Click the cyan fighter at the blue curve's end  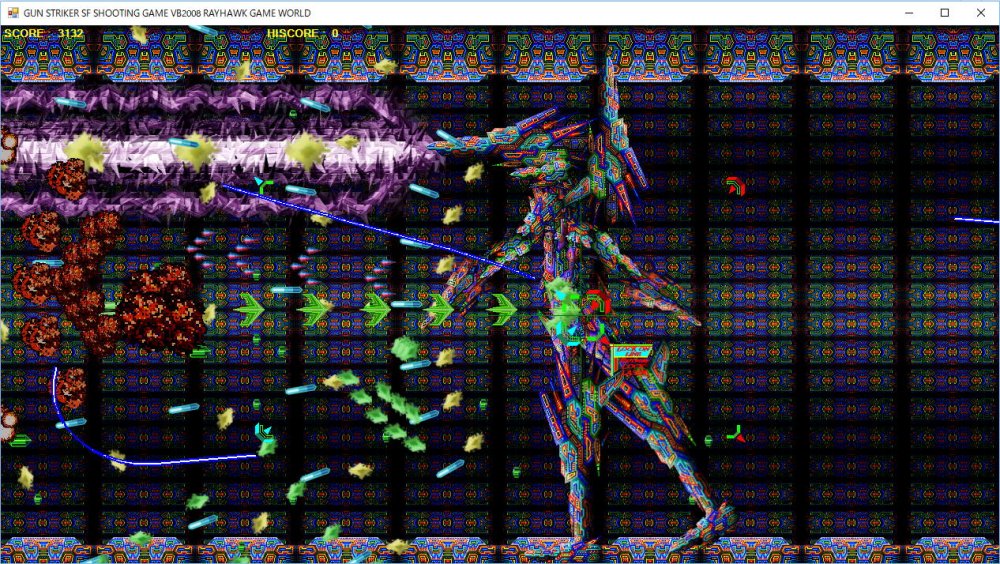tap(263, 433)
